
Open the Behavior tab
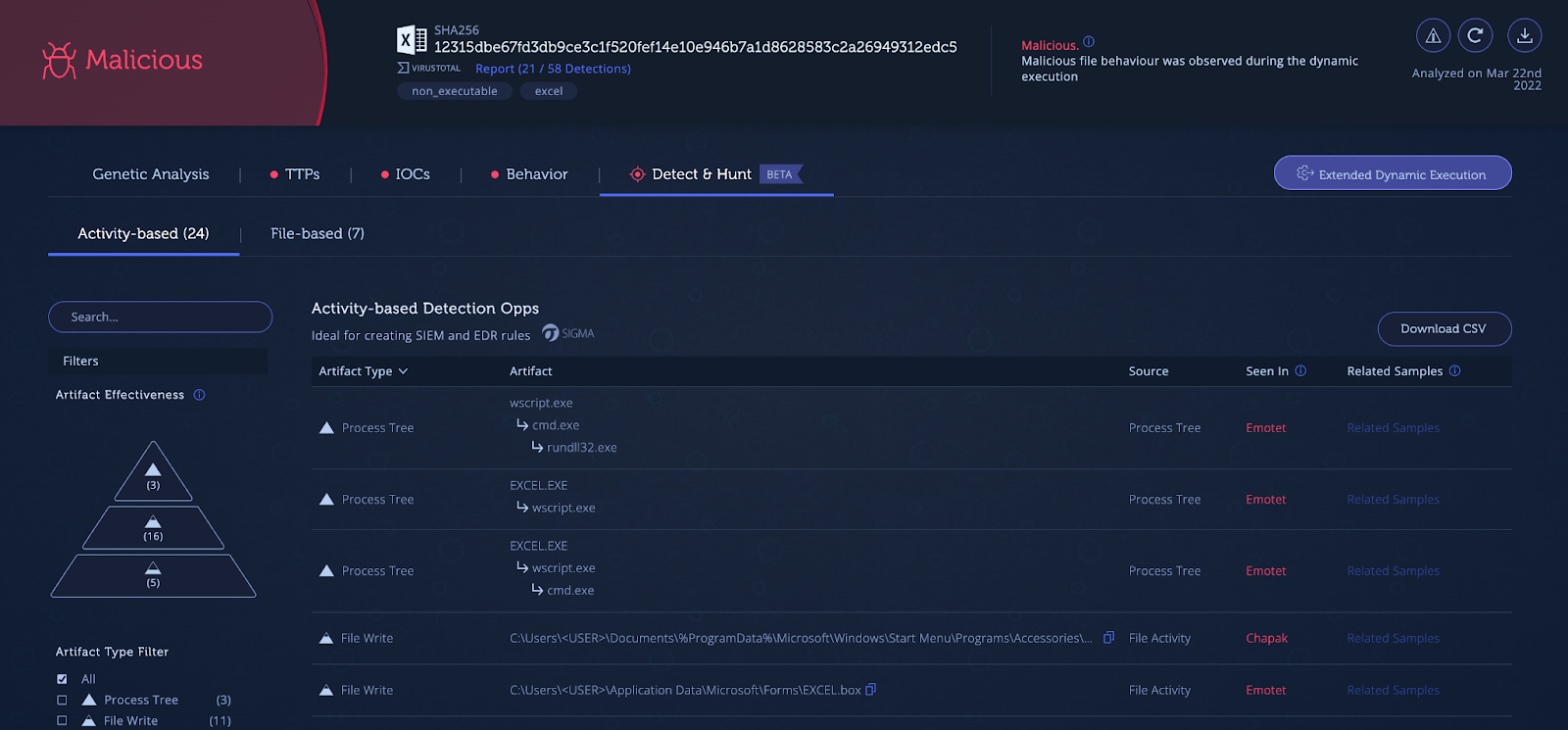(x=529, y=174)
